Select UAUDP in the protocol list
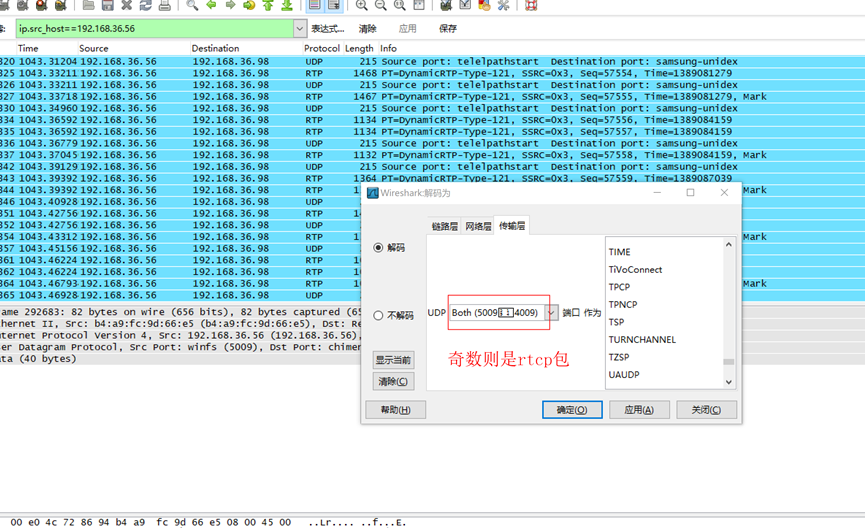The height and width of the screenshot is (528, 865). click(624, 375)
